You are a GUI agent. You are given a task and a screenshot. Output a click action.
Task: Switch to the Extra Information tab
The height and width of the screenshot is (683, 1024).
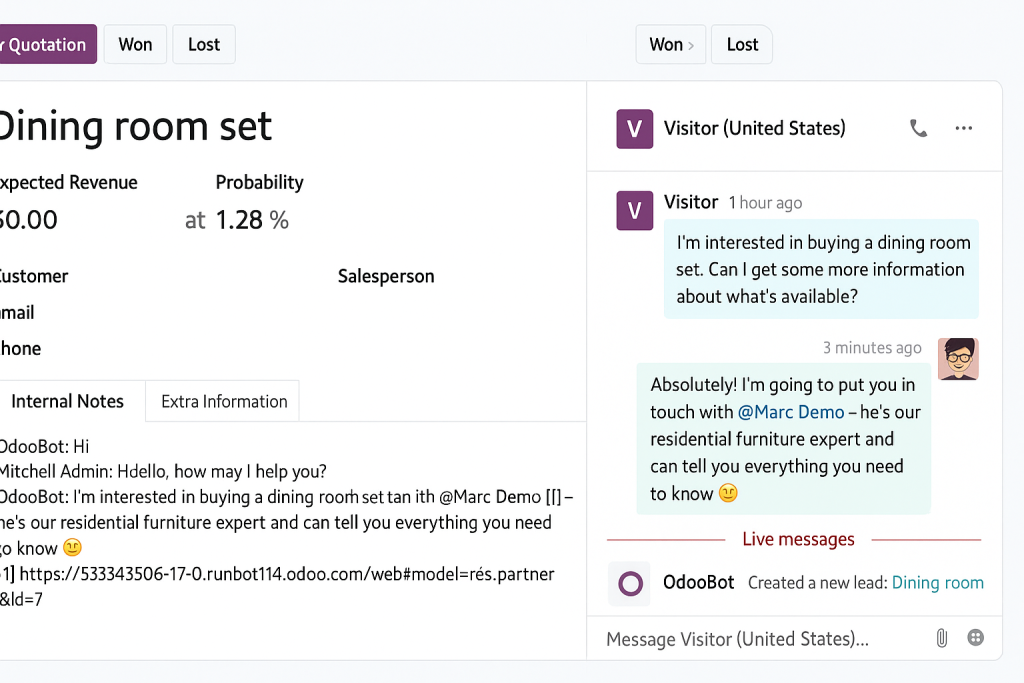[224, 401]
